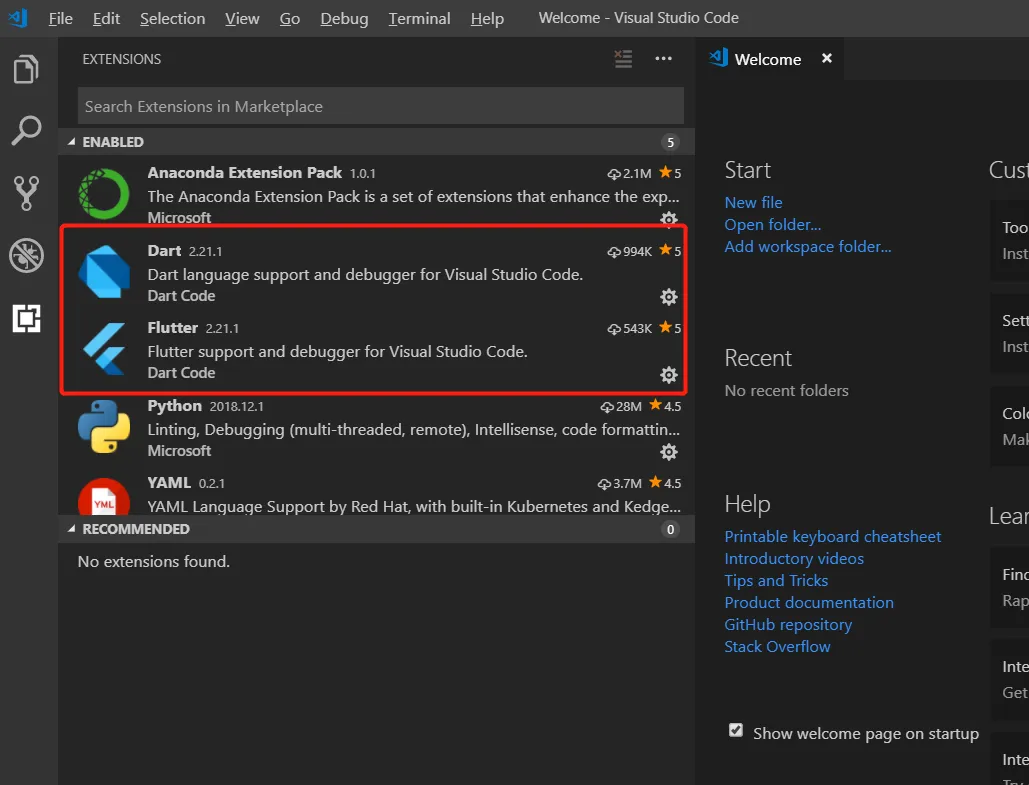Clear extensions input icon in header

[x=623, y=59]
